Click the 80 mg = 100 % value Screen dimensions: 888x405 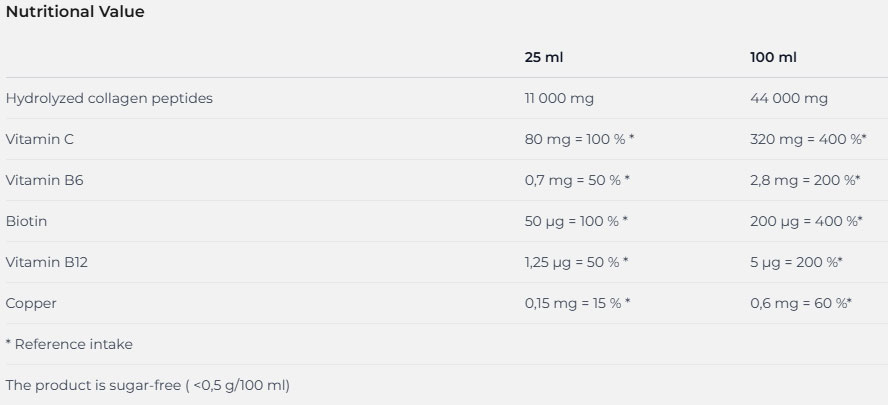click(578, 139)
